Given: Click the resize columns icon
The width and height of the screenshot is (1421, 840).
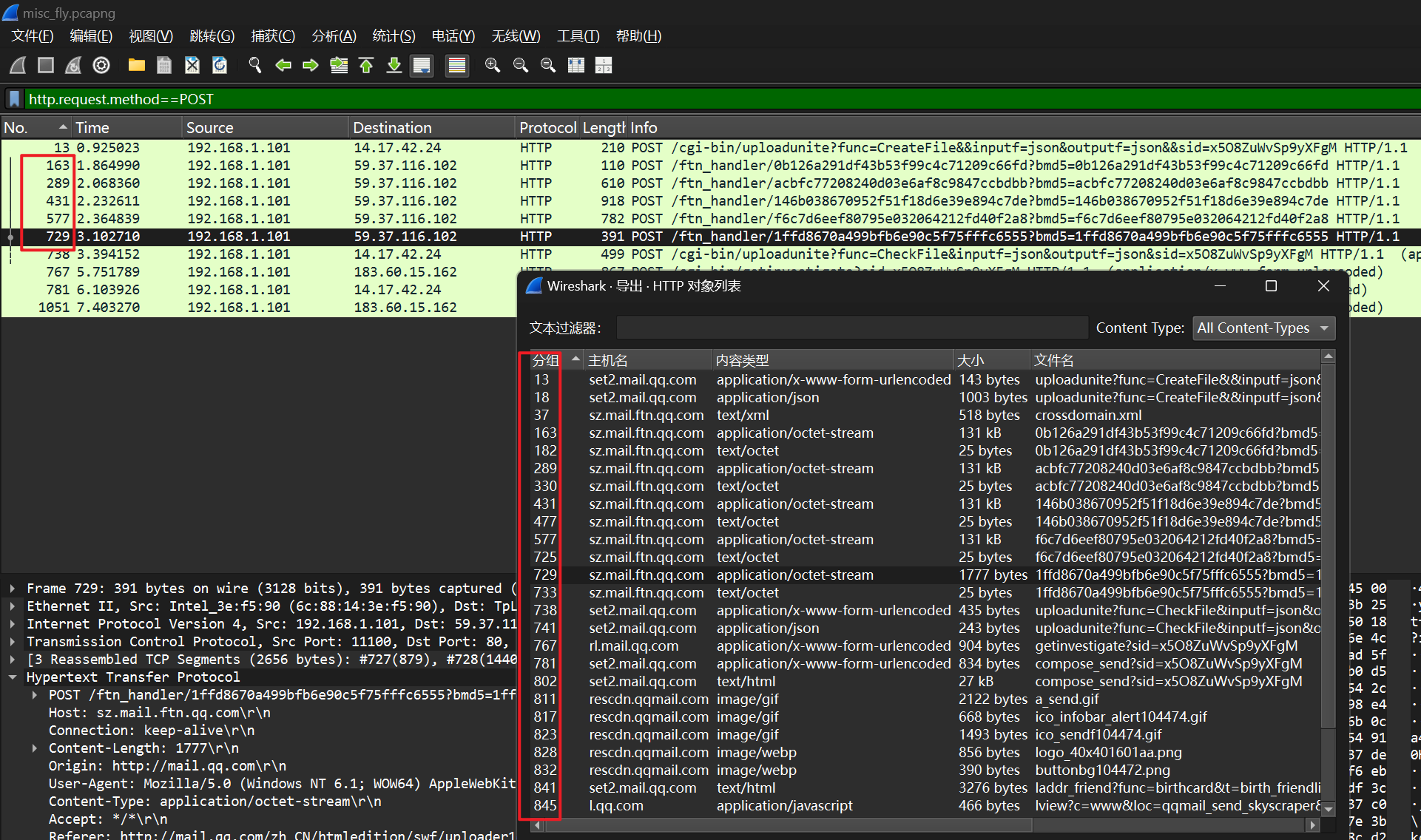Looking at the screenshot, I should pyautogui.click(x=576, y=65).
